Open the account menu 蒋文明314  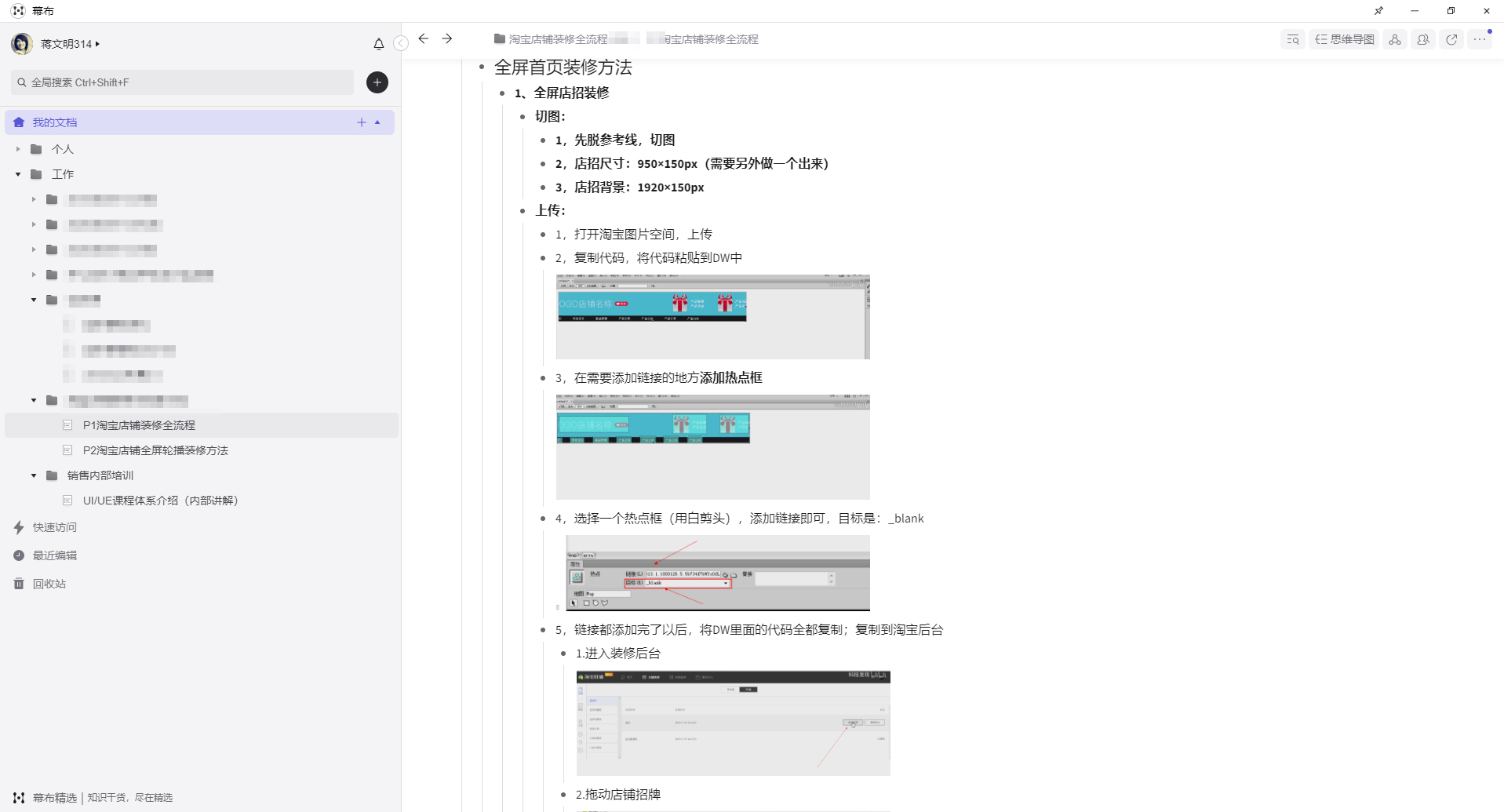(70, 44)
